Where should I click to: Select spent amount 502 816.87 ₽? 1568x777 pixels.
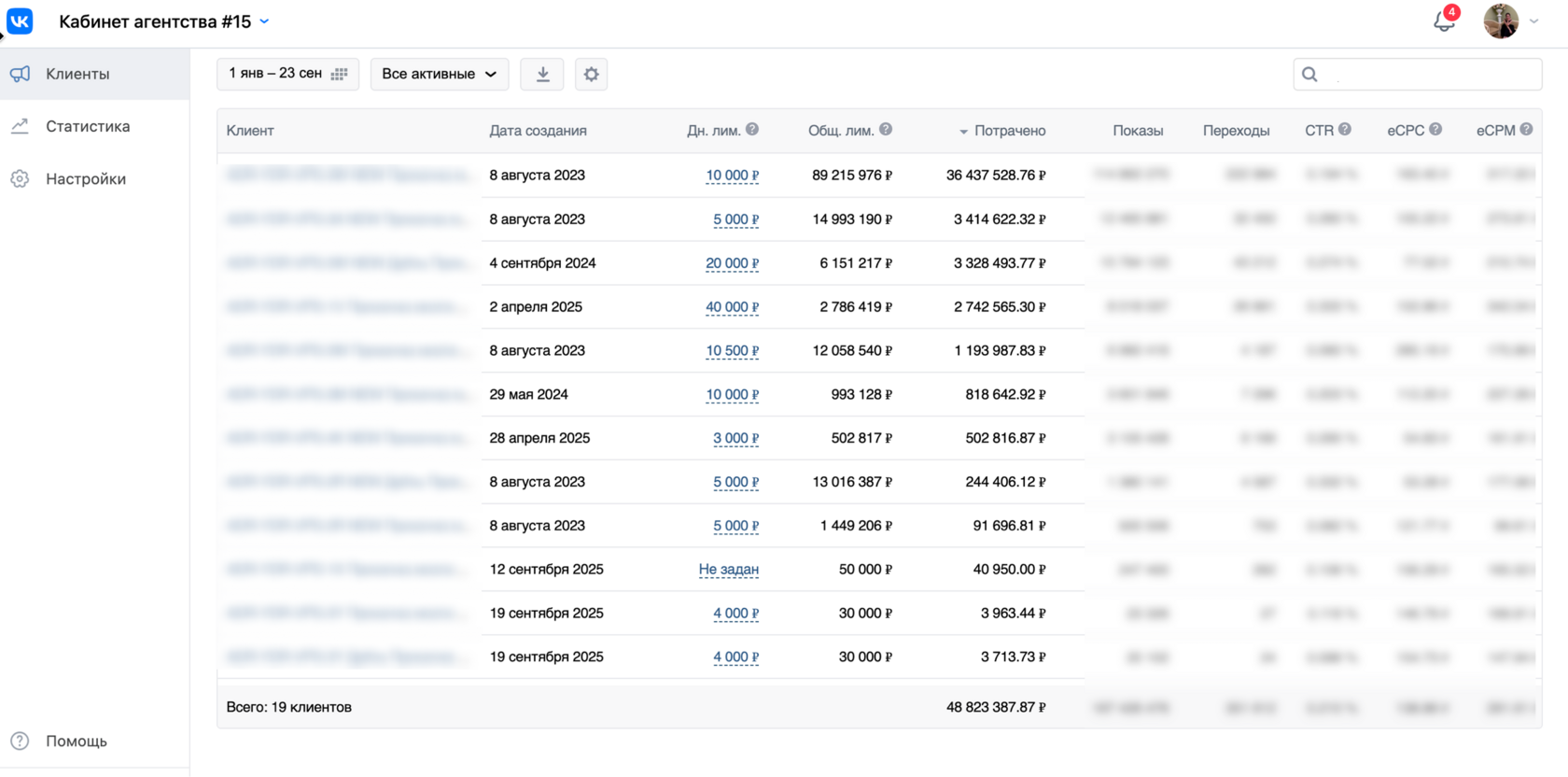1005,438
